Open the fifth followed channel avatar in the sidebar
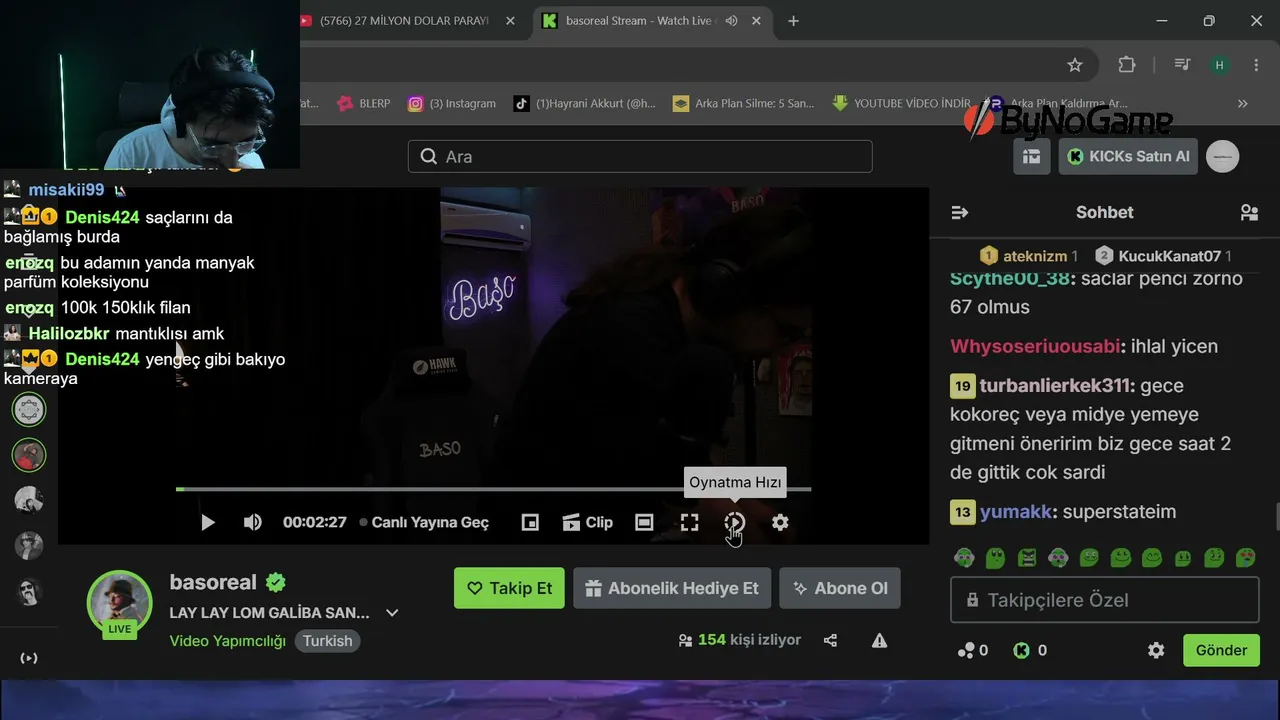 [29, 592]
